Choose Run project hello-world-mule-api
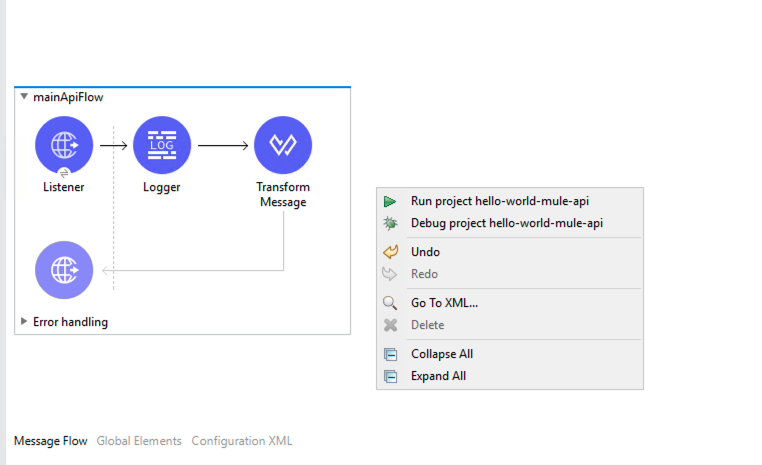Viewport: 762px width, 465px height. pyautogui.click(x=510, y=201)
